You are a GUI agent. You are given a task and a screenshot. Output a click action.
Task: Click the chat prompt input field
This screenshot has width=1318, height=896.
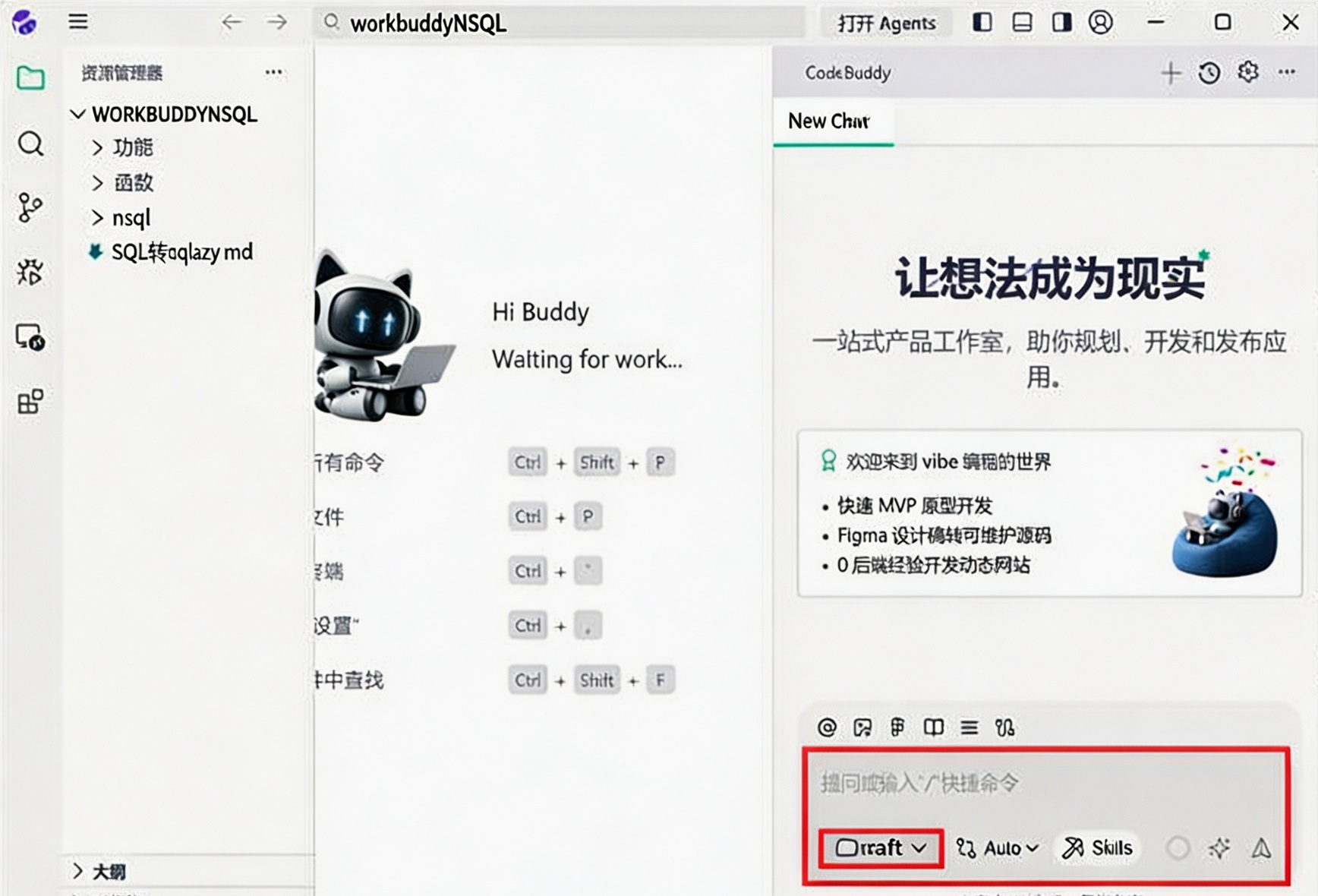[x=1046, y=783]
